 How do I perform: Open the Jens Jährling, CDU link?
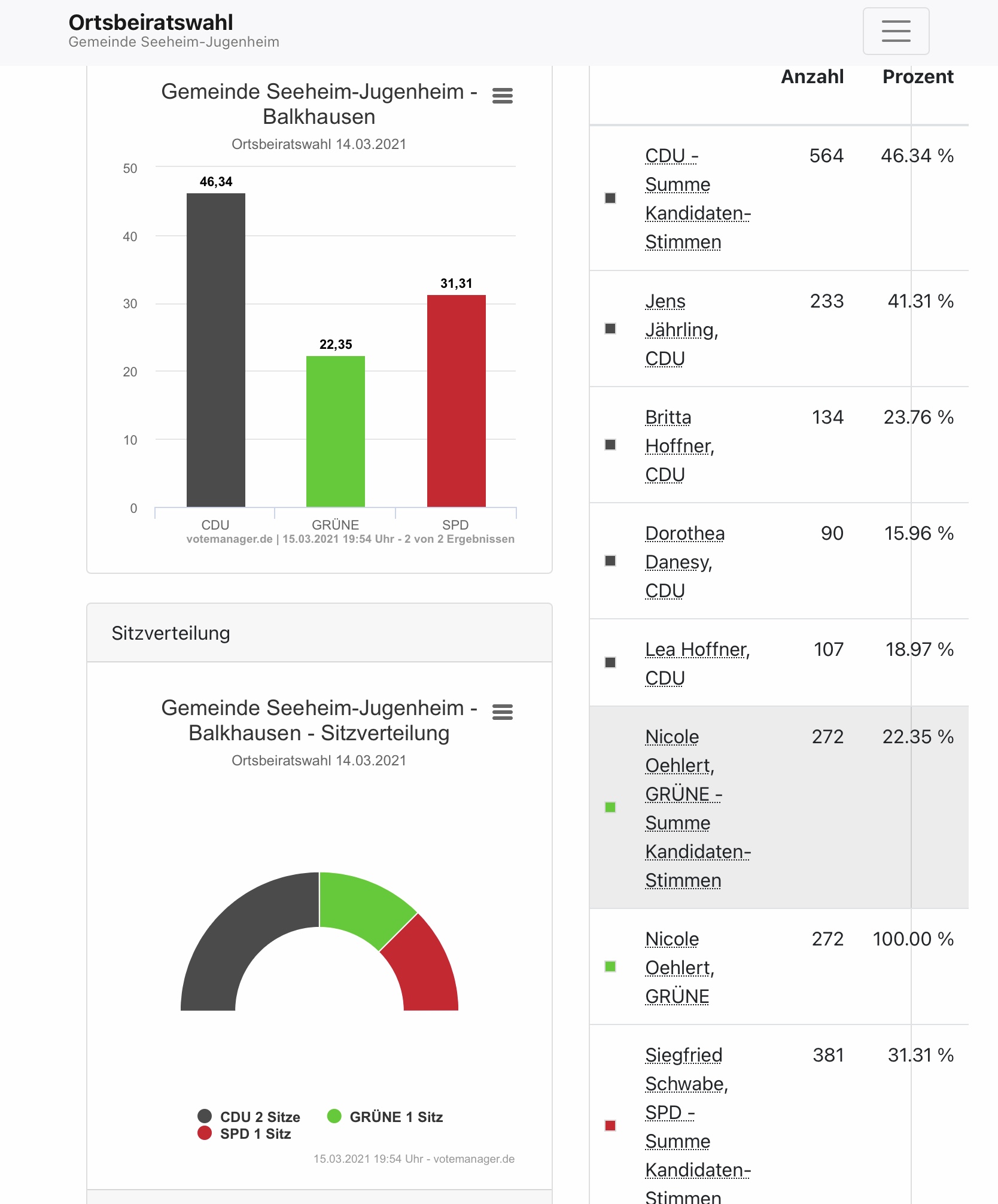(x=681, y=330)
